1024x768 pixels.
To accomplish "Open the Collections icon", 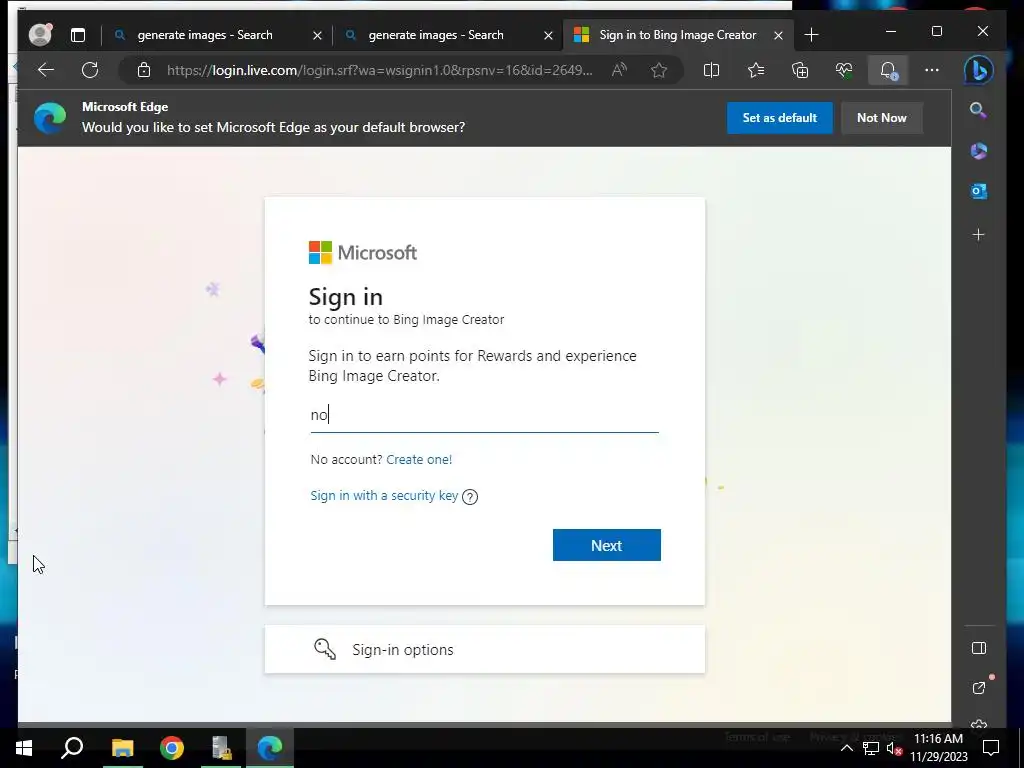I will tap(800, 70).
